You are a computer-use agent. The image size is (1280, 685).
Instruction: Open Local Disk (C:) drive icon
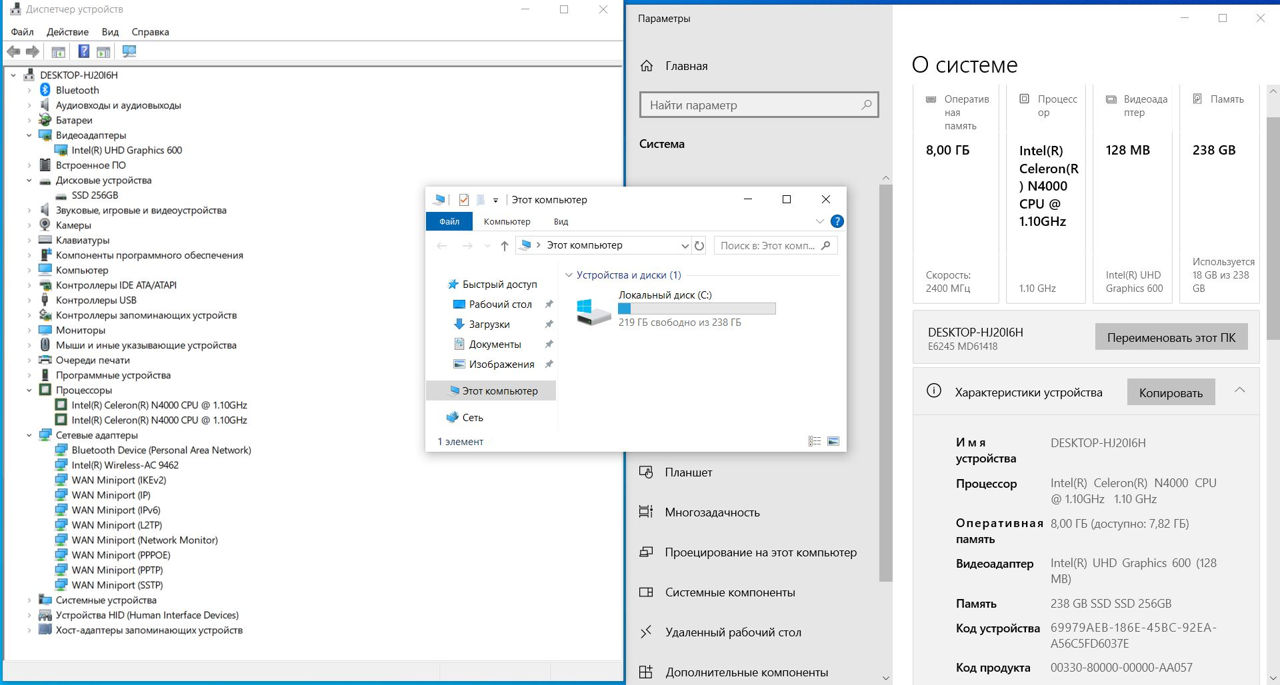point(594,310)
